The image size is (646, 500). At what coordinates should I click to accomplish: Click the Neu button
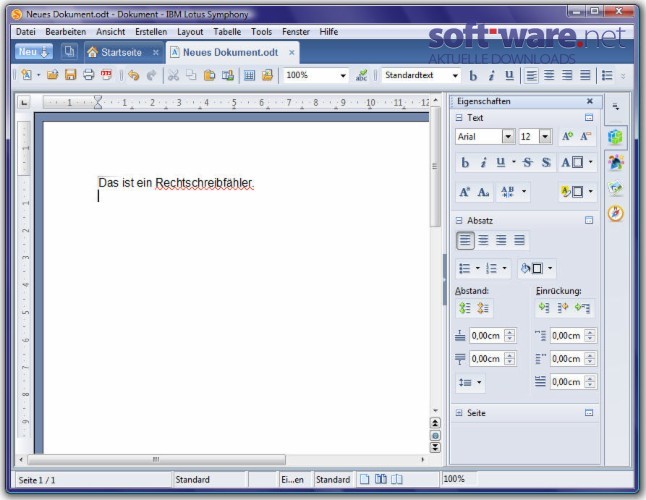34,52
